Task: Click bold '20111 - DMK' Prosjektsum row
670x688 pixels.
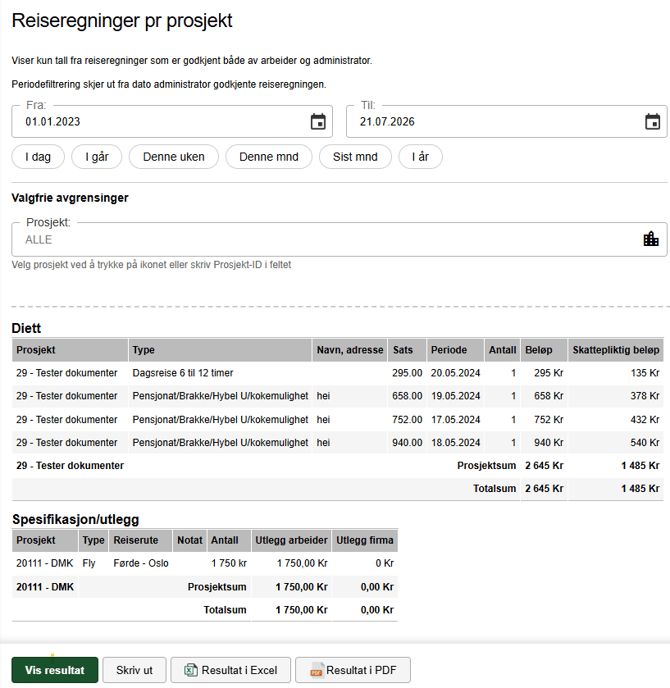Action: pos(45,587)
